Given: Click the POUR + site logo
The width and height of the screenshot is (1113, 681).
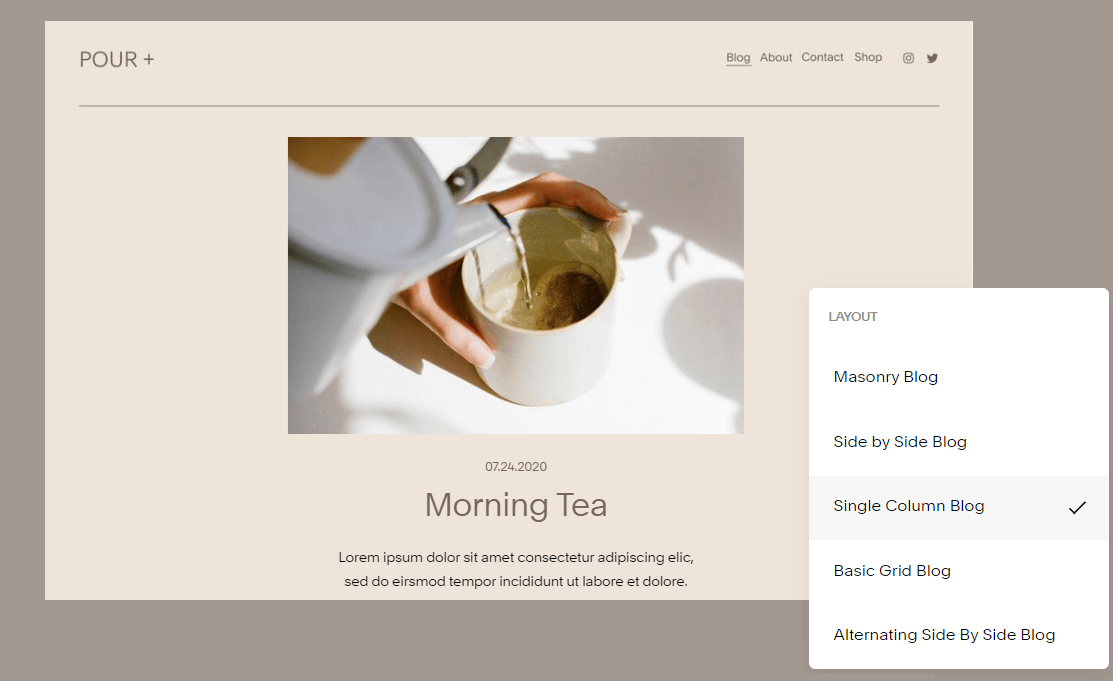Looking at the screenshot, I should [116, 59].
